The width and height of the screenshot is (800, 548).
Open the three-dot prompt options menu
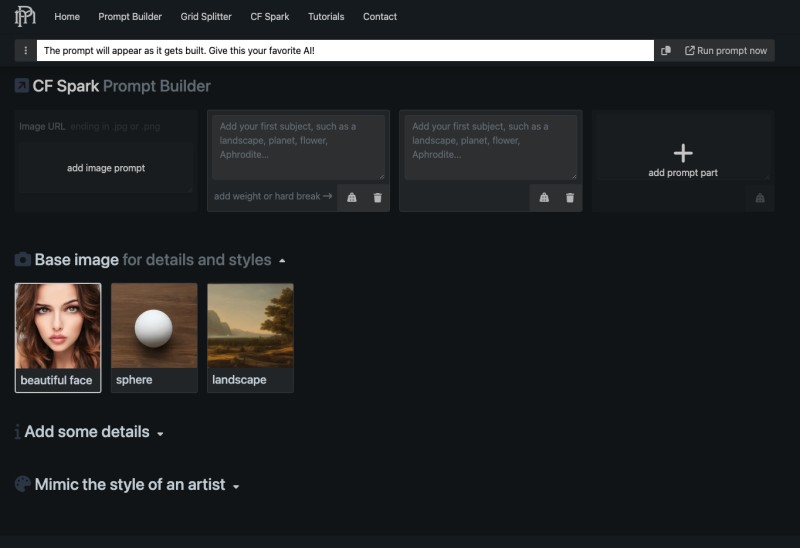26,51
